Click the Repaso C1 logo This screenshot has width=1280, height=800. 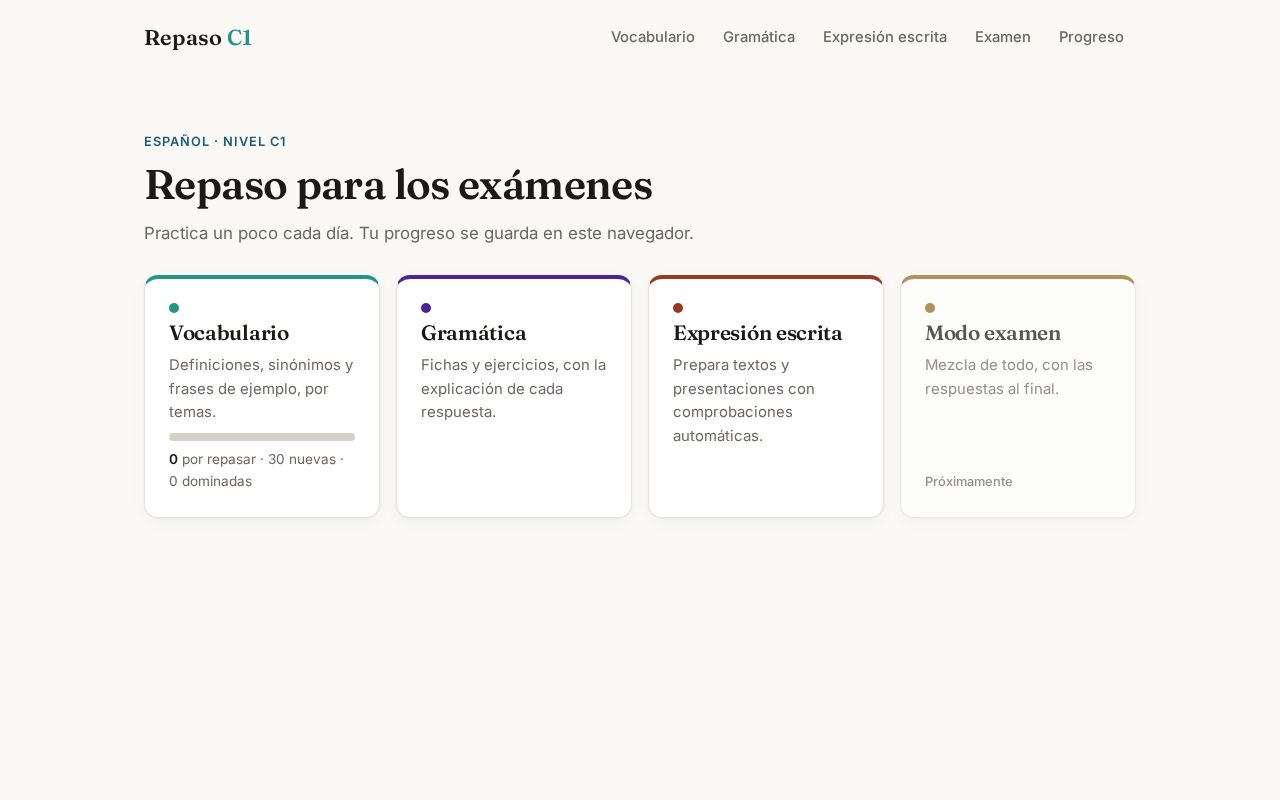click(198, 38)
